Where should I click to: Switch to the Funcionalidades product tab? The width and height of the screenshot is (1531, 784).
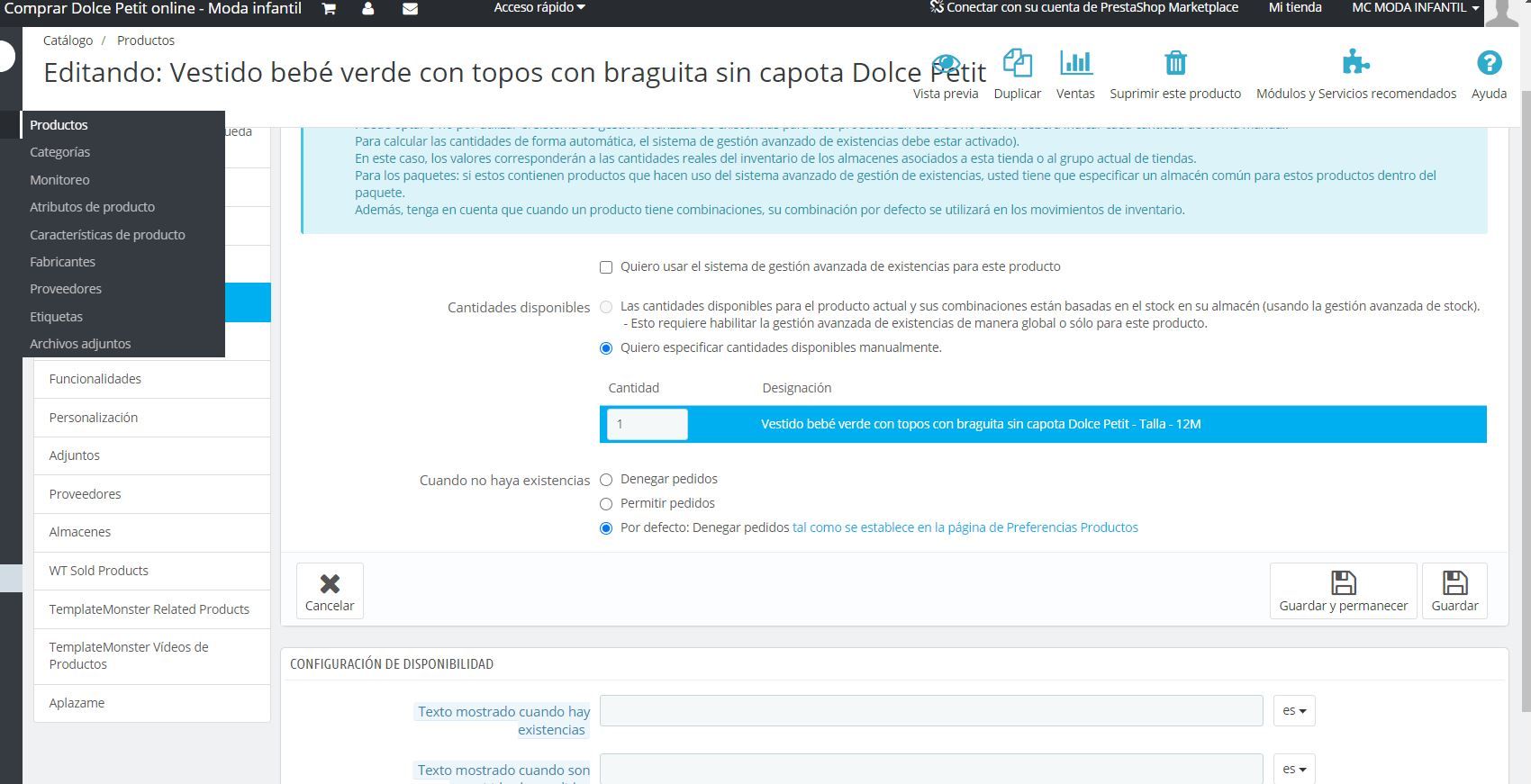pos(152,379)
